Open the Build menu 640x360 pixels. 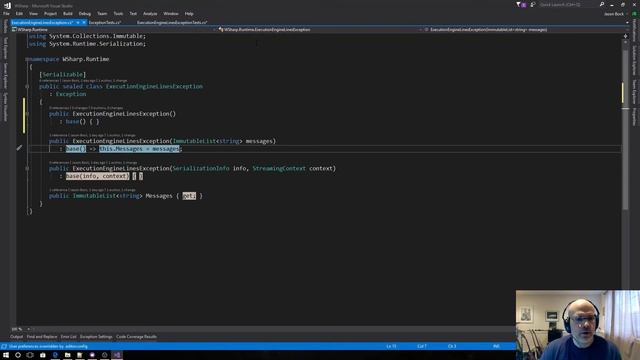(68, 13)
